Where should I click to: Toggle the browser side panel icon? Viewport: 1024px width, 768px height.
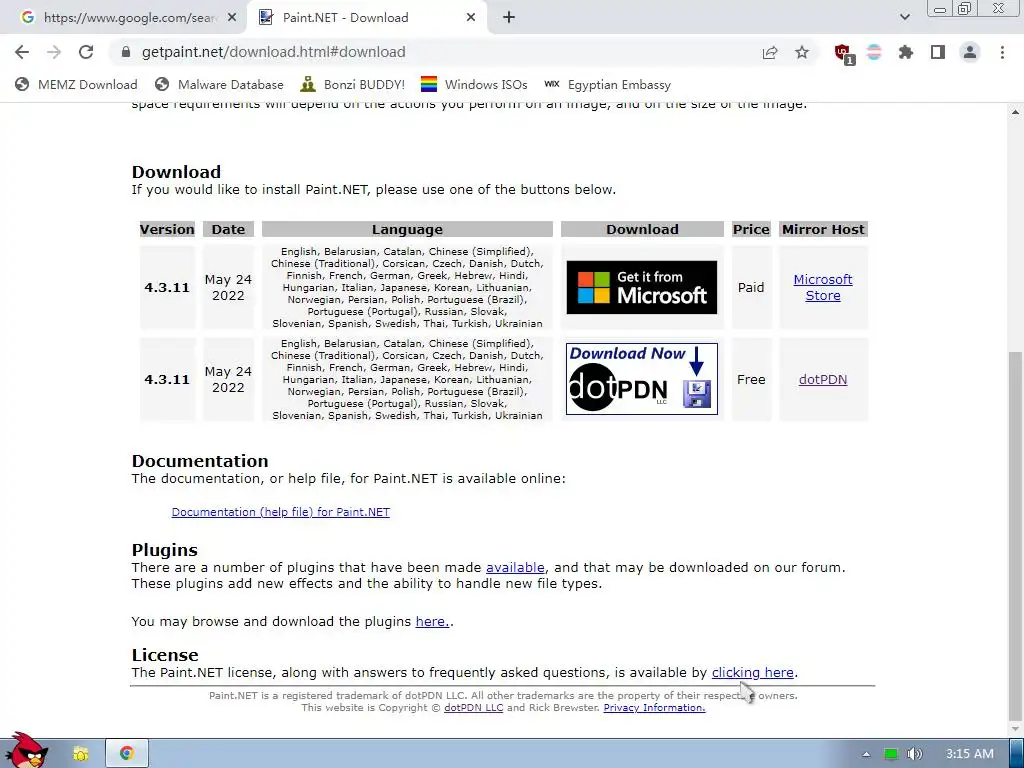pyautogui.click(x=938, y=52)
